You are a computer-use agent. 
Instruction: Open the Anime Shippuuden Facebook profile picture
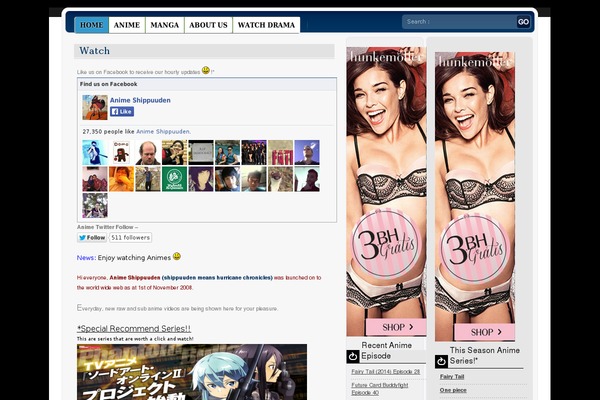94,107
